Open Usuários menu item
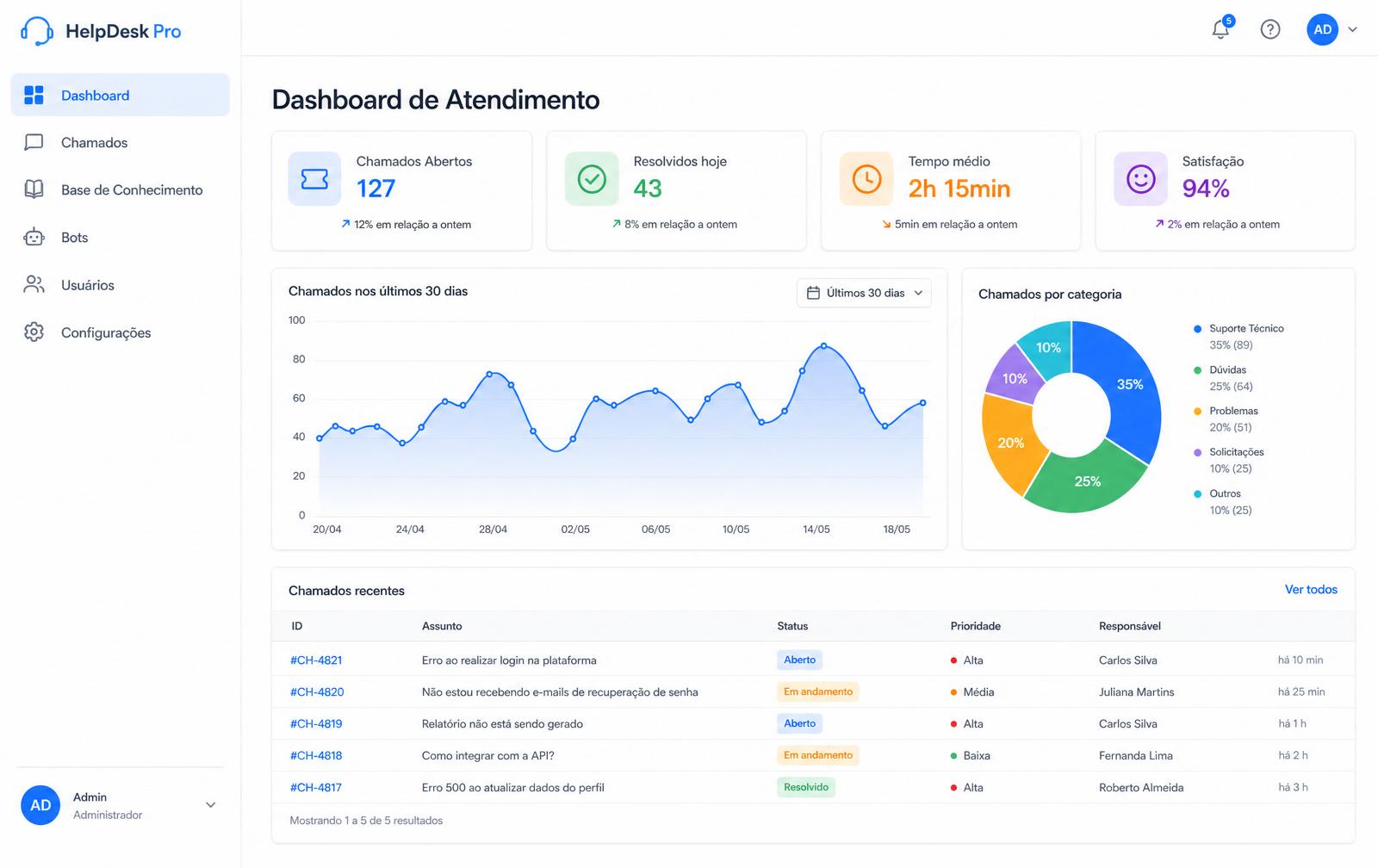Screen dimensions: 1378x868 [120, 285]
